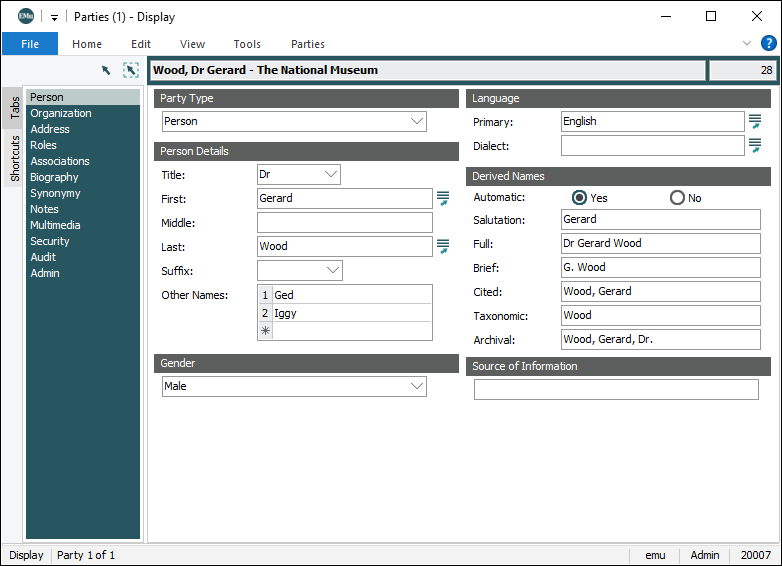Open the File menu
Viewport: 782px width, 566px height.
tap(30, 44)
